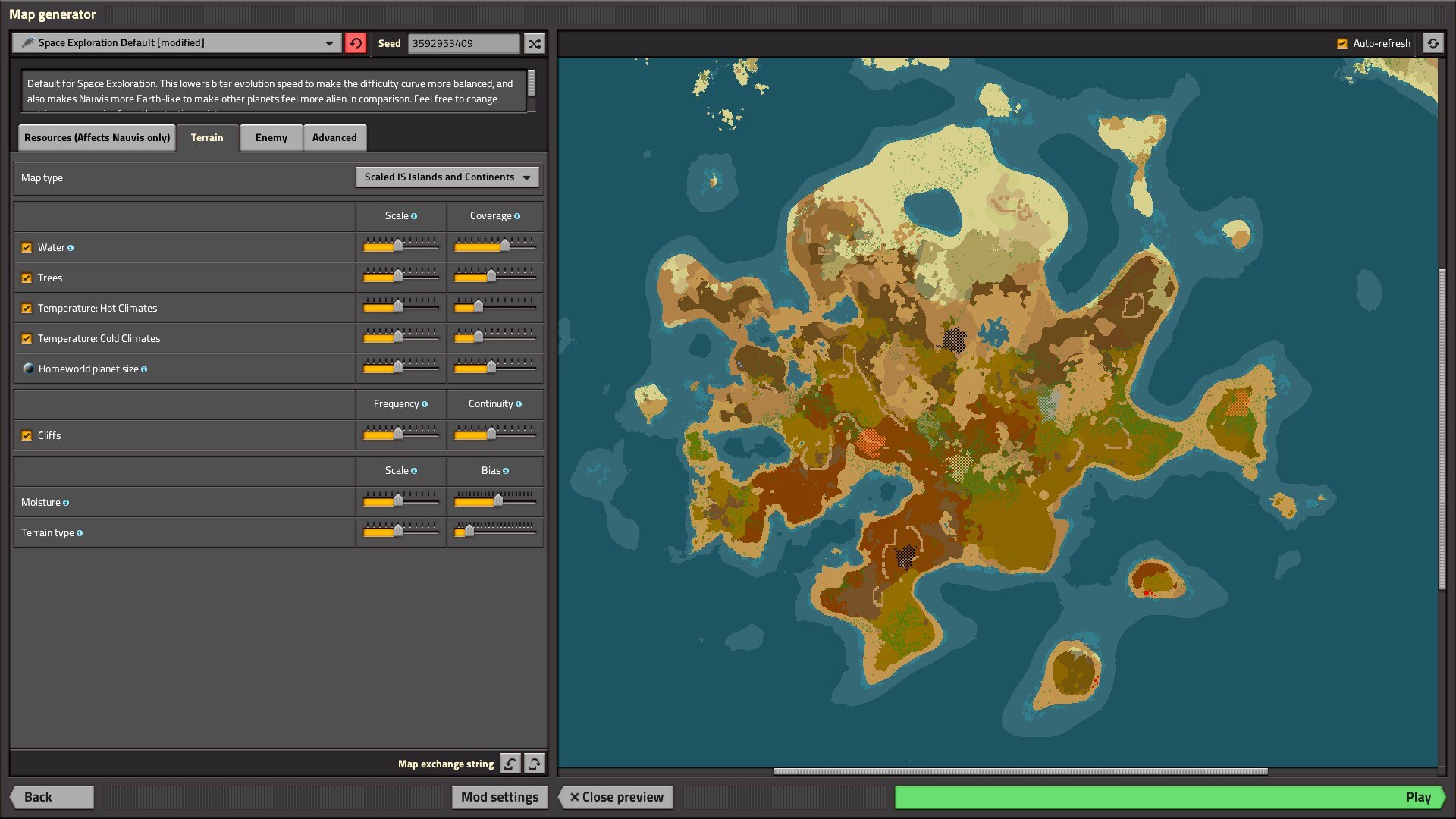Info icon beside Homeworld planet size
The height and width of the screenshot is (819, 1456).
point(144,369)
